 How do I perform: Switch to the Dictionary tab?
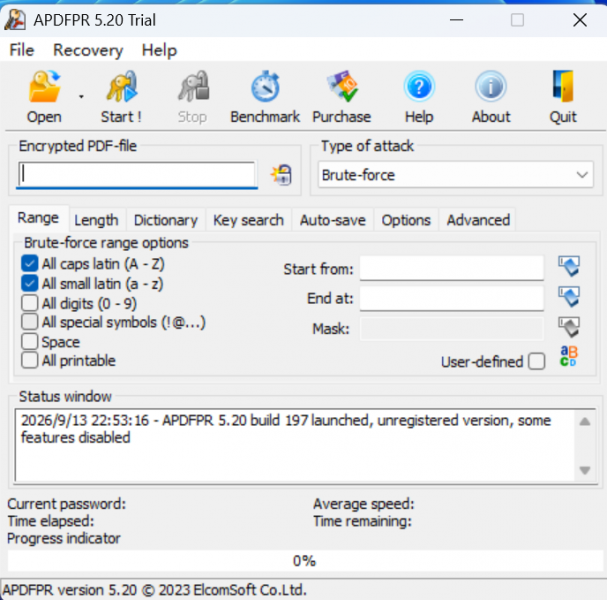point(166,220)
